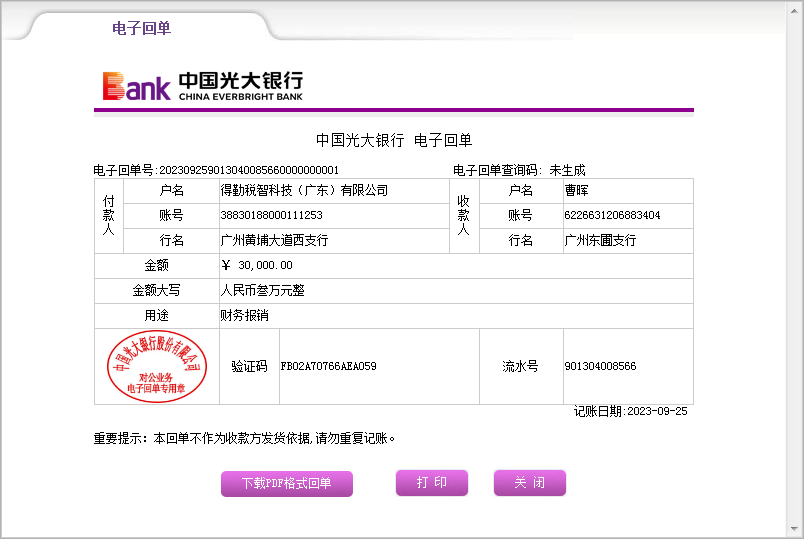Click payer account number 38830188000111253
Image resolution: width=804 pixels, height=539 pixels.
(271, 215)
